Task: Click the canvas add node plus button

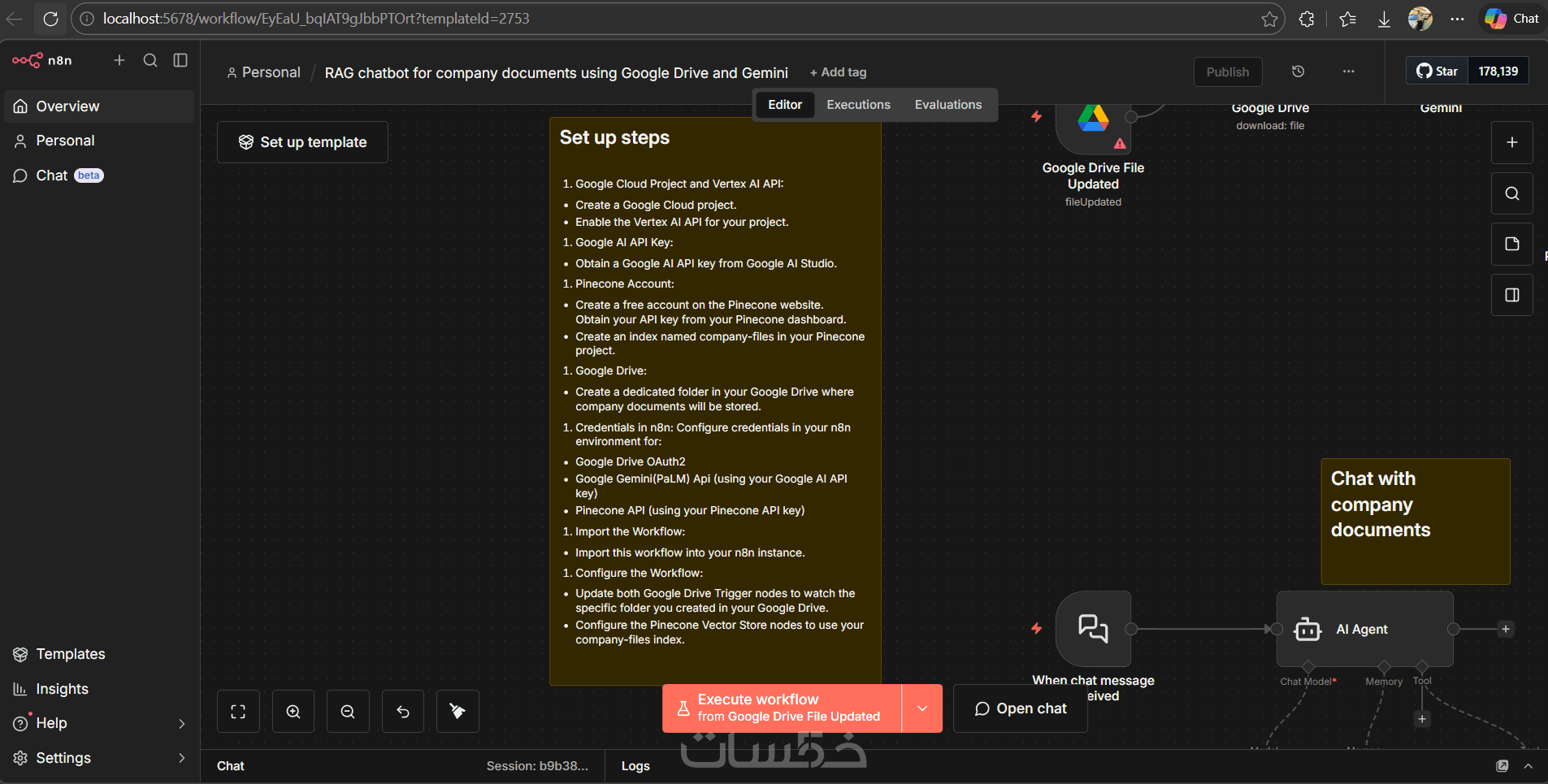Action: click(x=1512, y=142)
